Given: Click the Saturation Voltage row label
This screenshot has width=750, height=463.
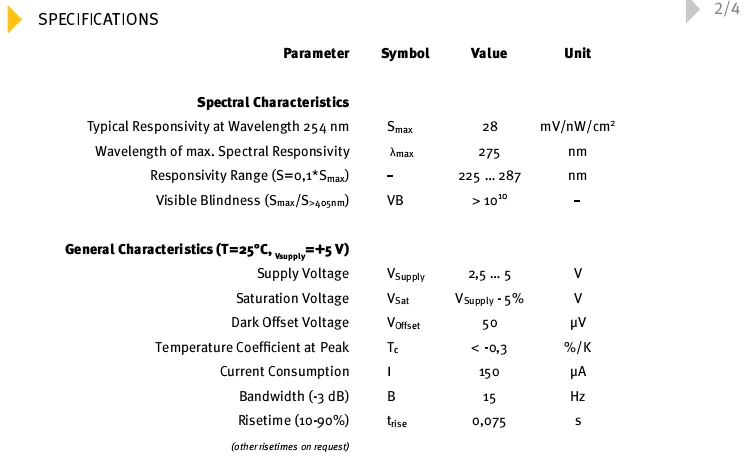Looking at the screenshot, I should point(292,298).
